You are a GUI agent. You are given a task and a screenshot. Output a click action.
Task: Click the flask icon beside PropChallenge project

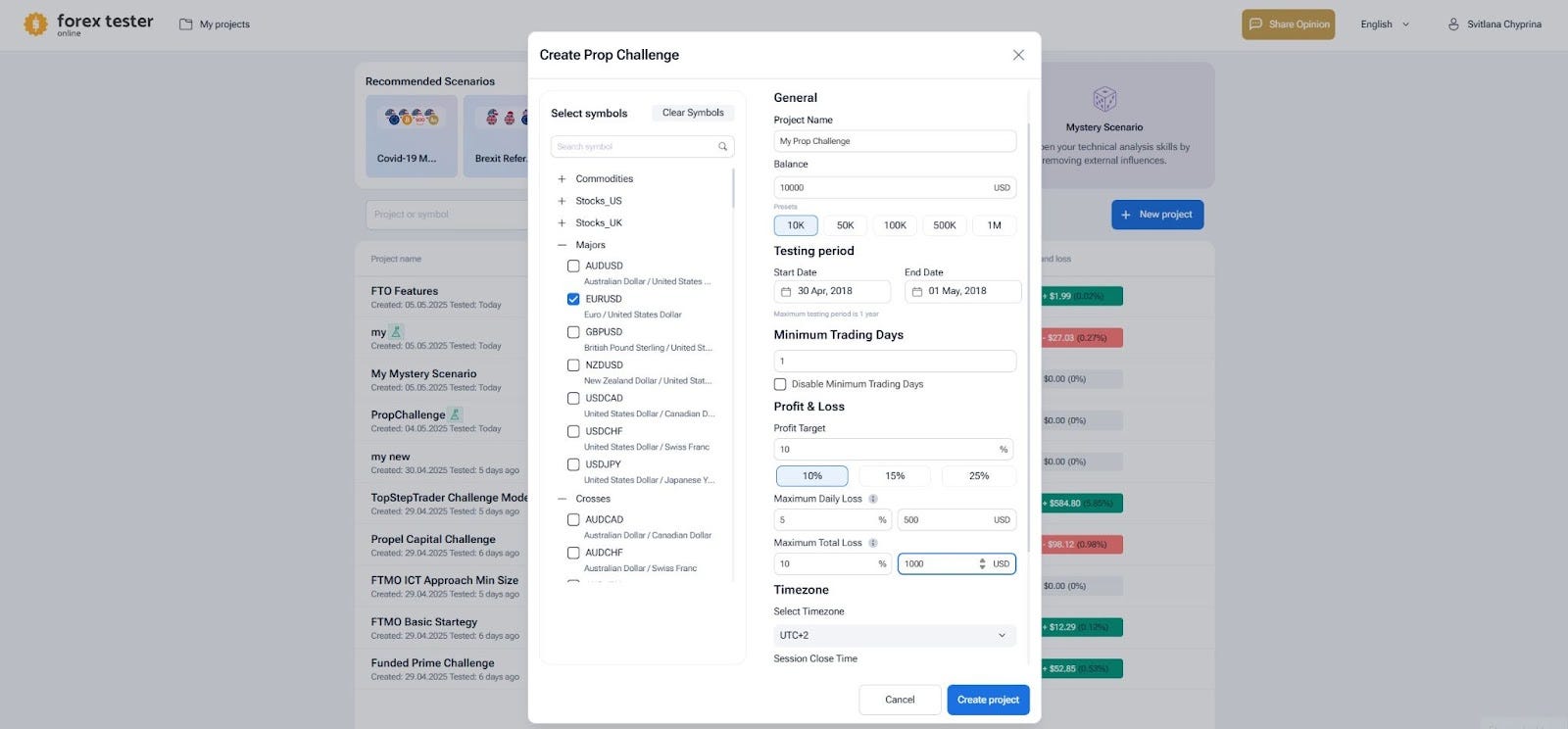(455, 414)
